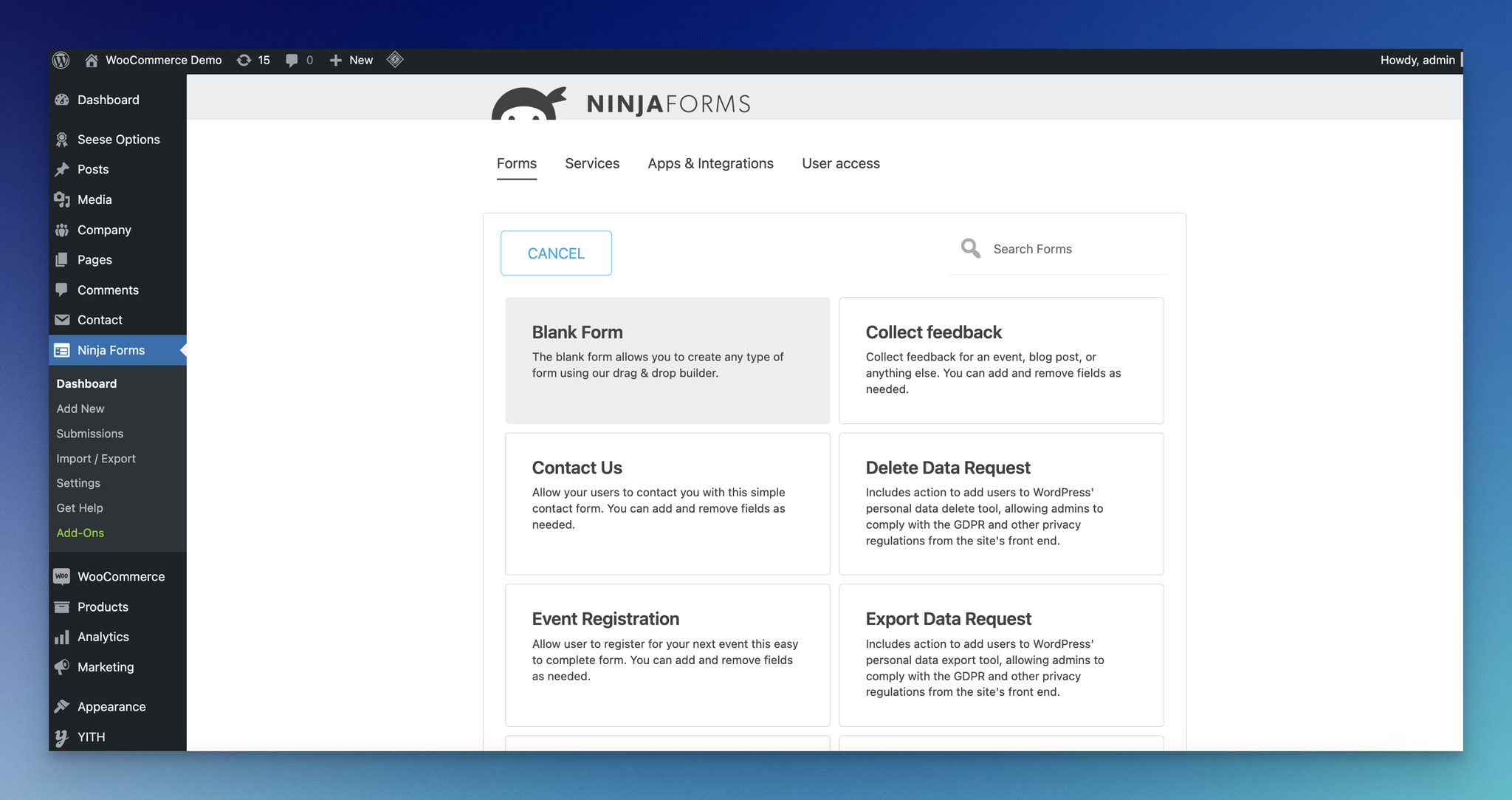Open the User access tab
1512x800 pixels.
click(x=841, y=163)
